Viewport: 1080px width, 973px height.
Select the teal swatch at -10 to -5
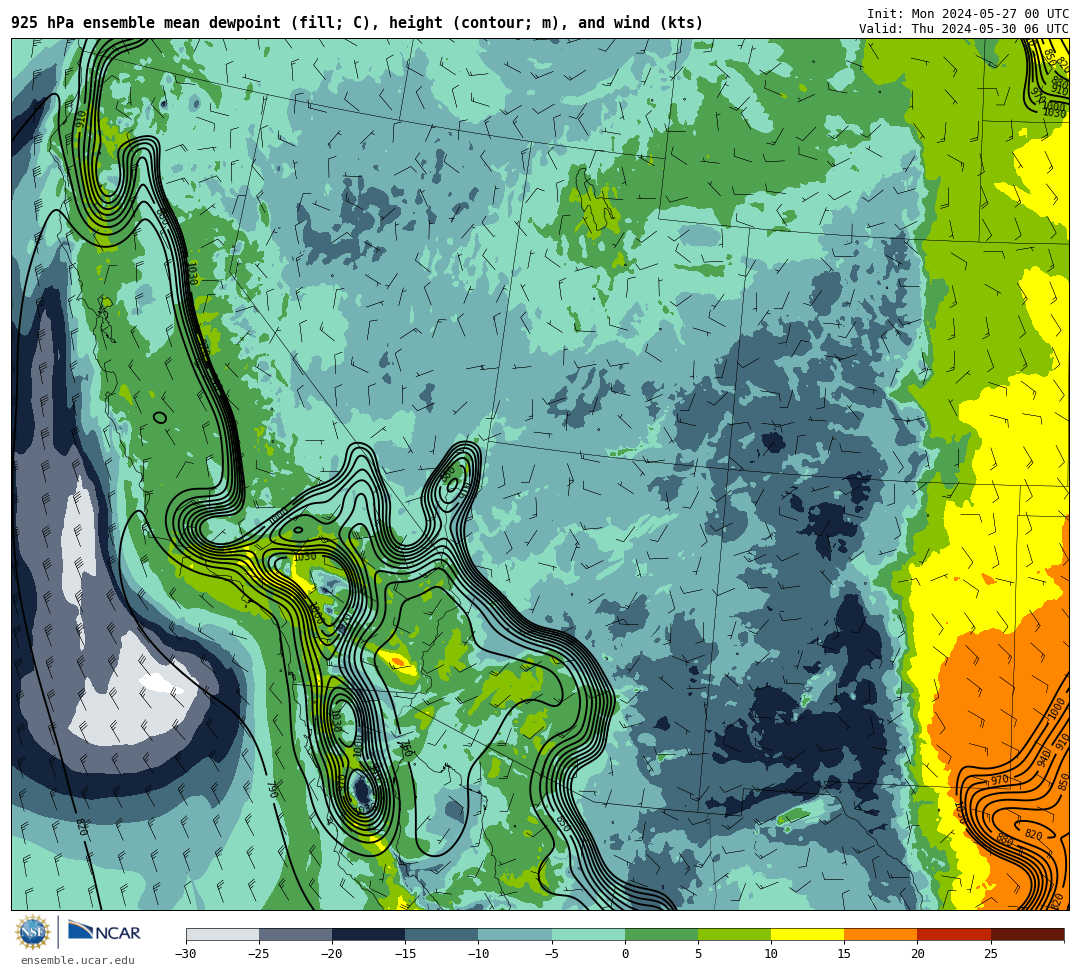515,934
